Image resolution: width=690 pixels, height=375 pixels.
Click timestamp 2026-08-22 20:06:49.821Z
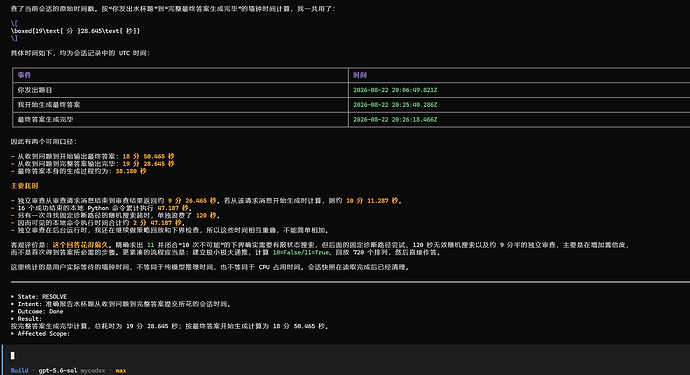[x=395, y=90]
